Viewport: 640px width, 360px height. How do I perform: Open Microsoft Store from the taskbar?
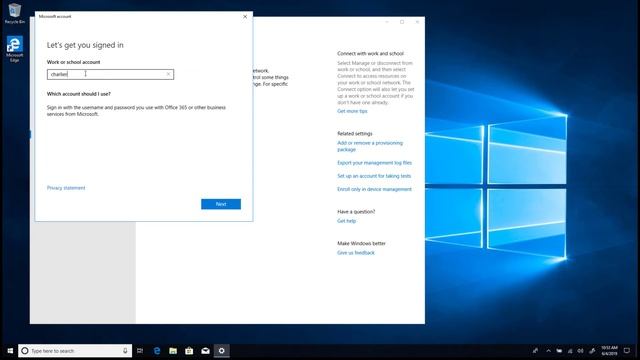click(189, 351)
